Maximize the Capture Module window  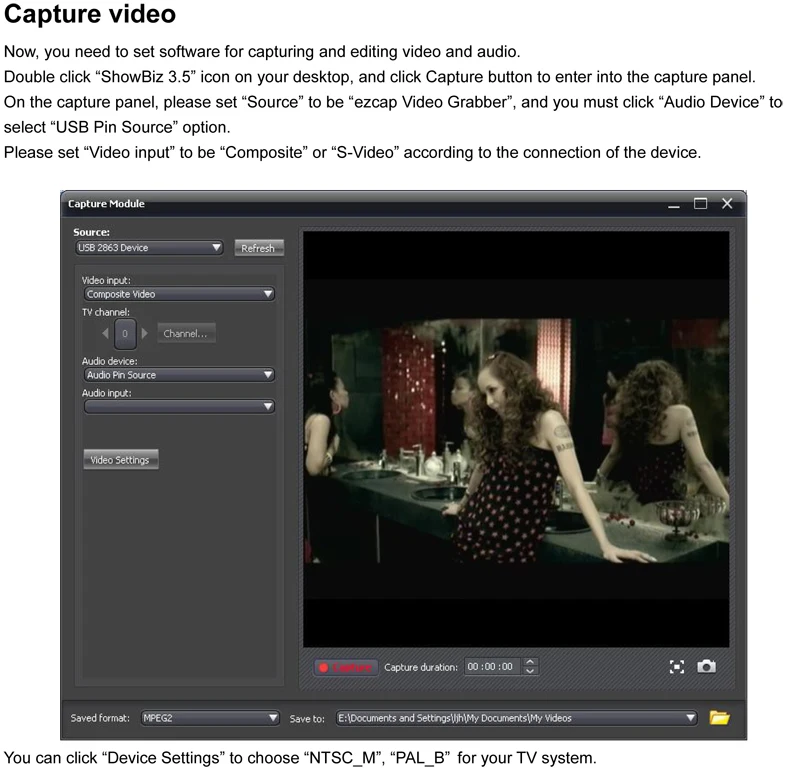pyautogui.click(x=701, y=204)
